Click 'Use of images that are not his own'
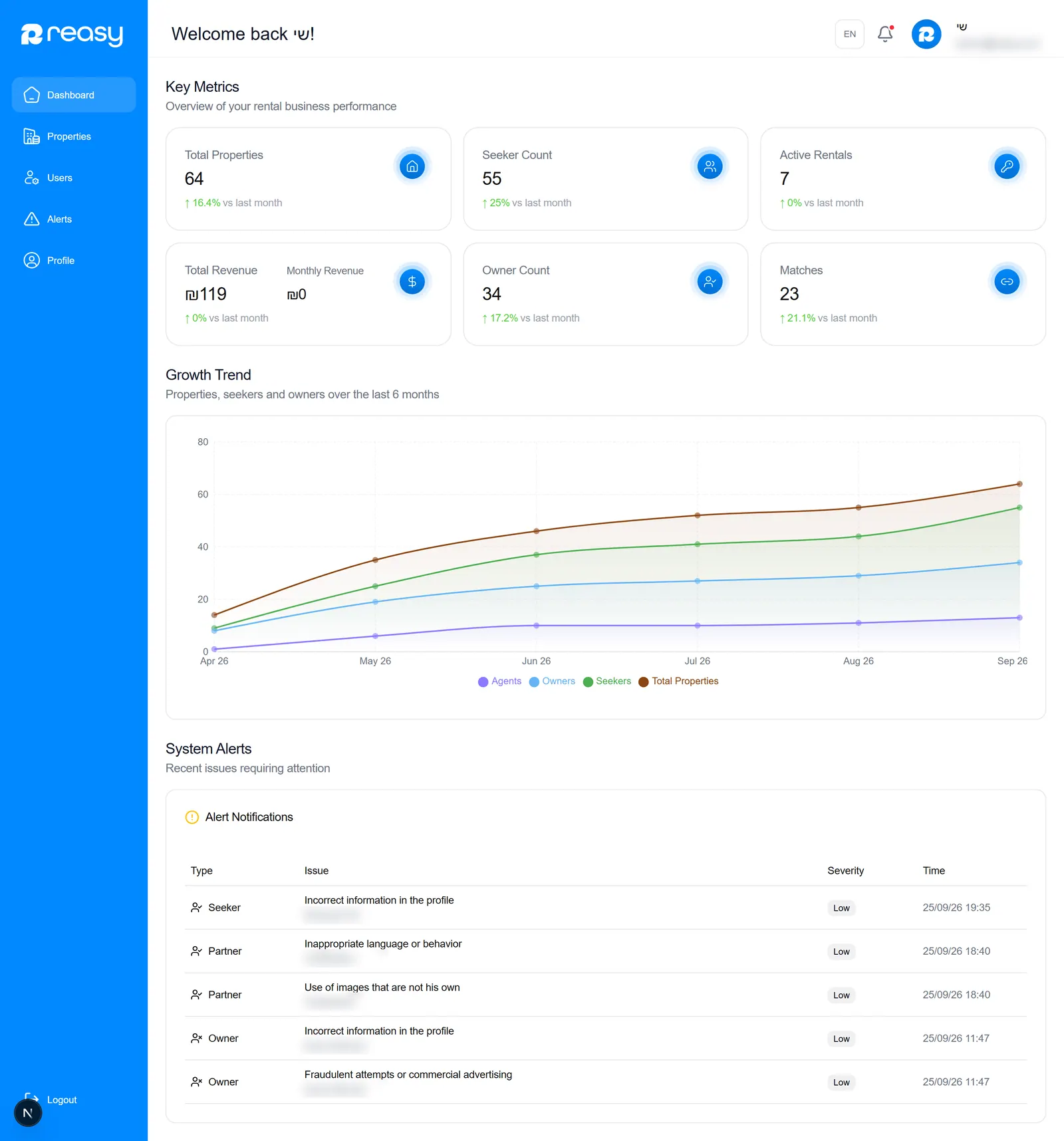1064x1141 pixels. [x=382, y=987]
